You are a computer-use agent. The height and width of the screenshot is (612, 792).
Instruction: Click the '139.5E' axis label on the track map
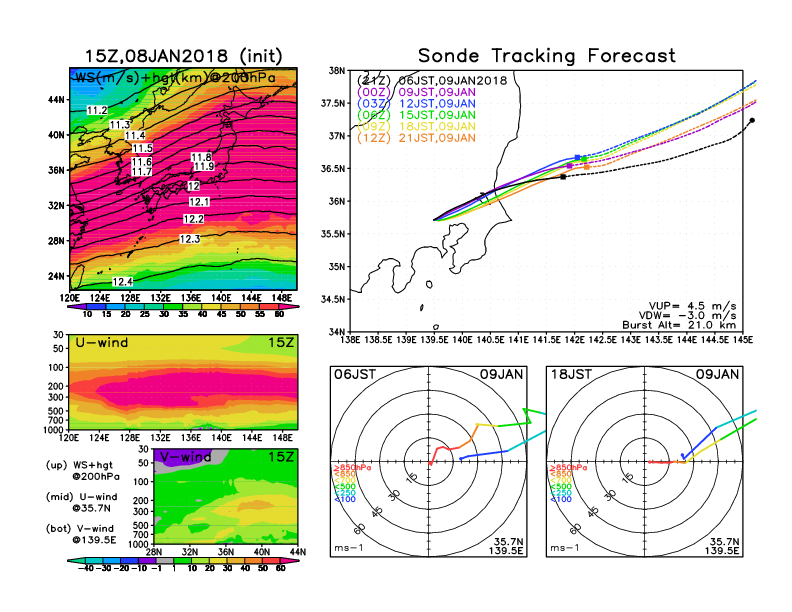coord(434,340)
